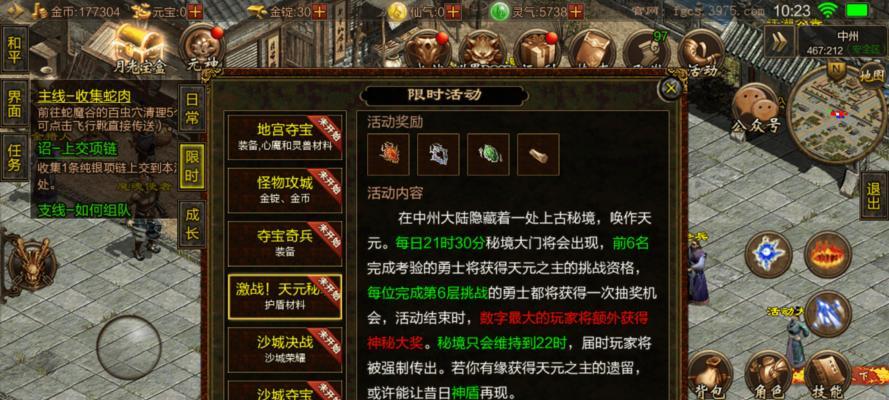Click the first activity reward item
The height and width of the screenshot is (400, 889).
pyautogui.click(x=388, y=154)
